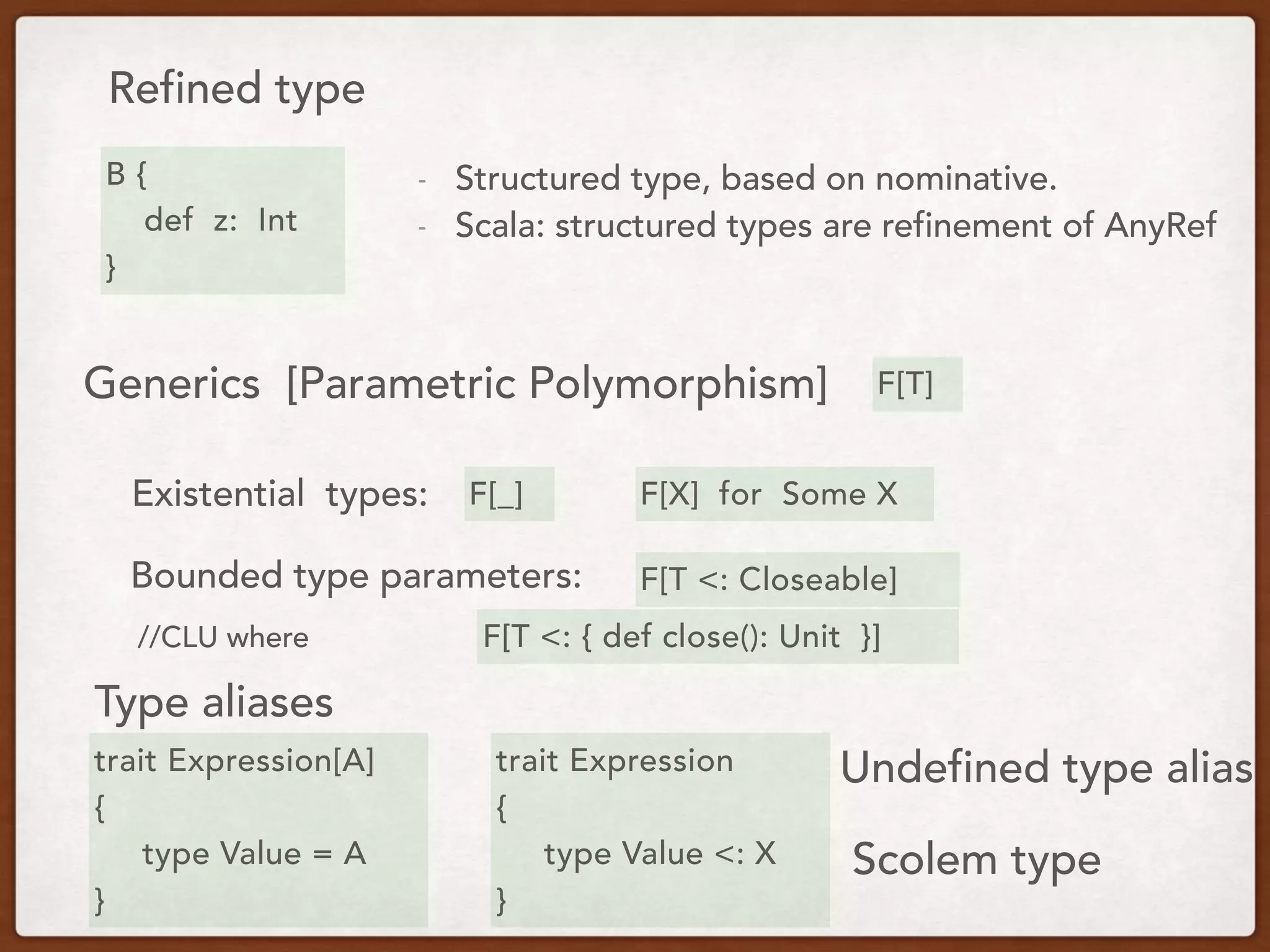1270x952 pixels.
Task: Click the 'F[X] for Some X' box
Action: pyautogui.click(x=783, y=494)
